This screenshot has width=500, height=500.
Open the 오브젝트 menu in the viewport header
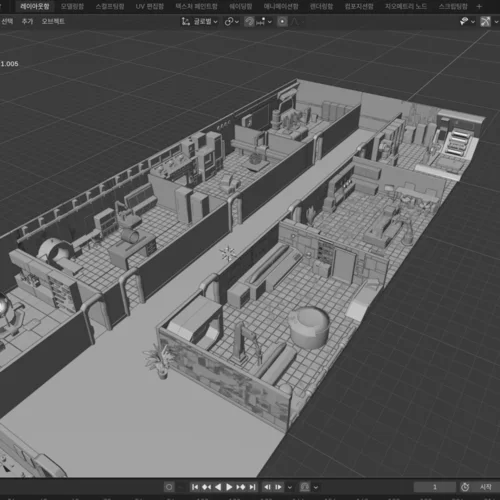[x=53, y=22]
